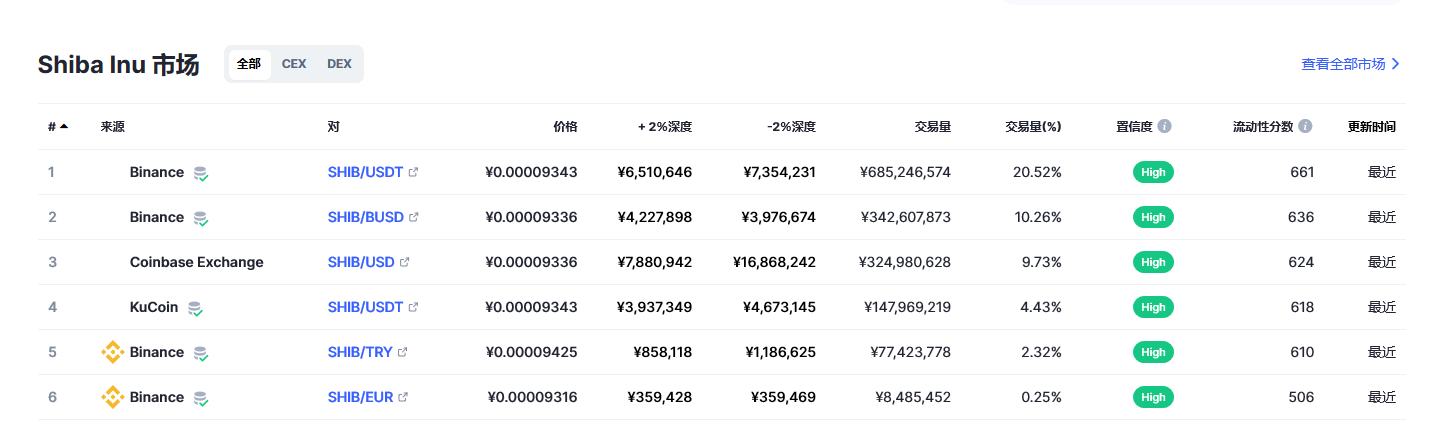Click the Binance logo in row 6

(x=112, y=397)
